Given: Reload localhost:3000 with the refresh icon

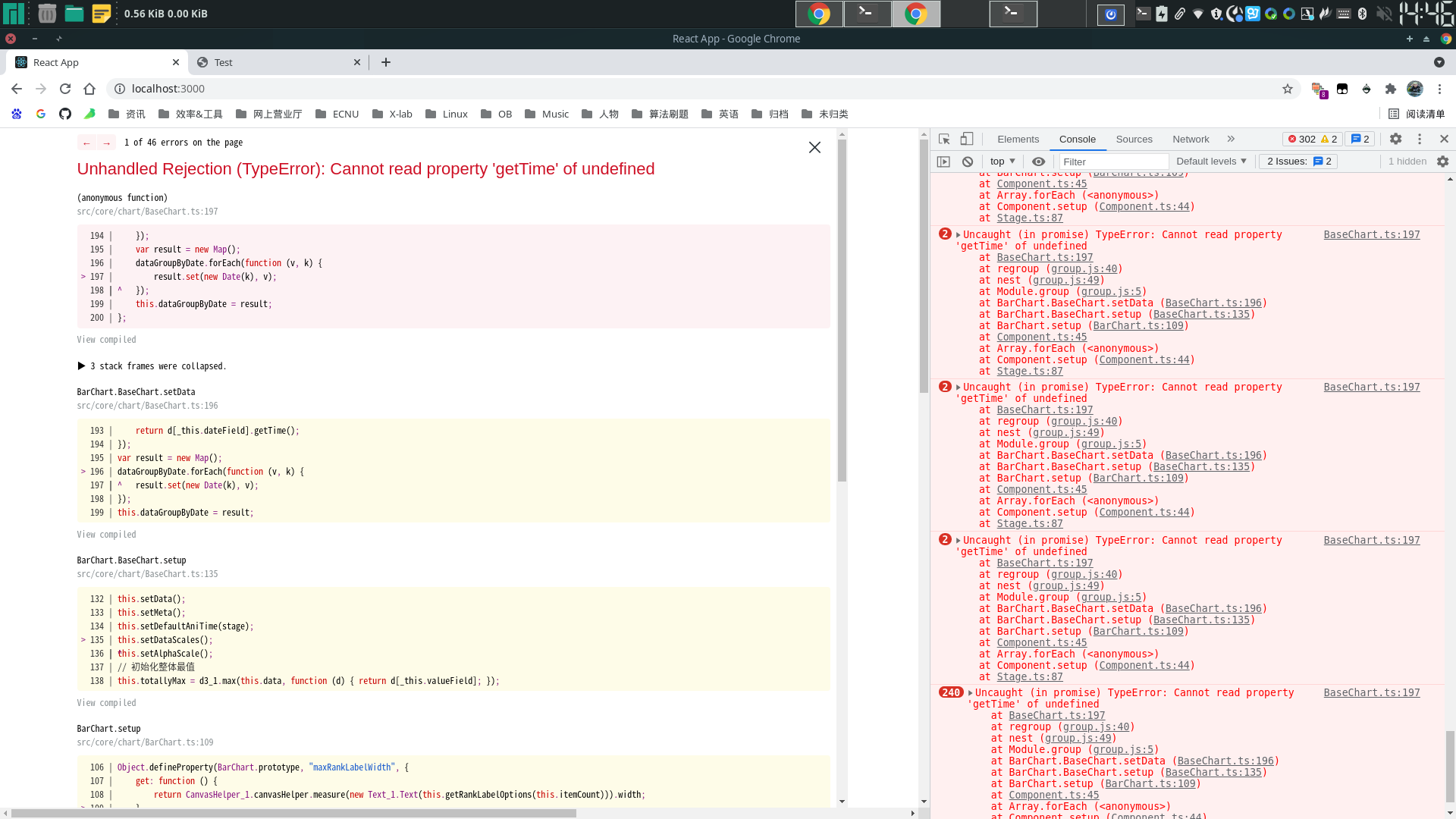Looking at the screenshot, I should pyautogui.click(x=65, y=89).
